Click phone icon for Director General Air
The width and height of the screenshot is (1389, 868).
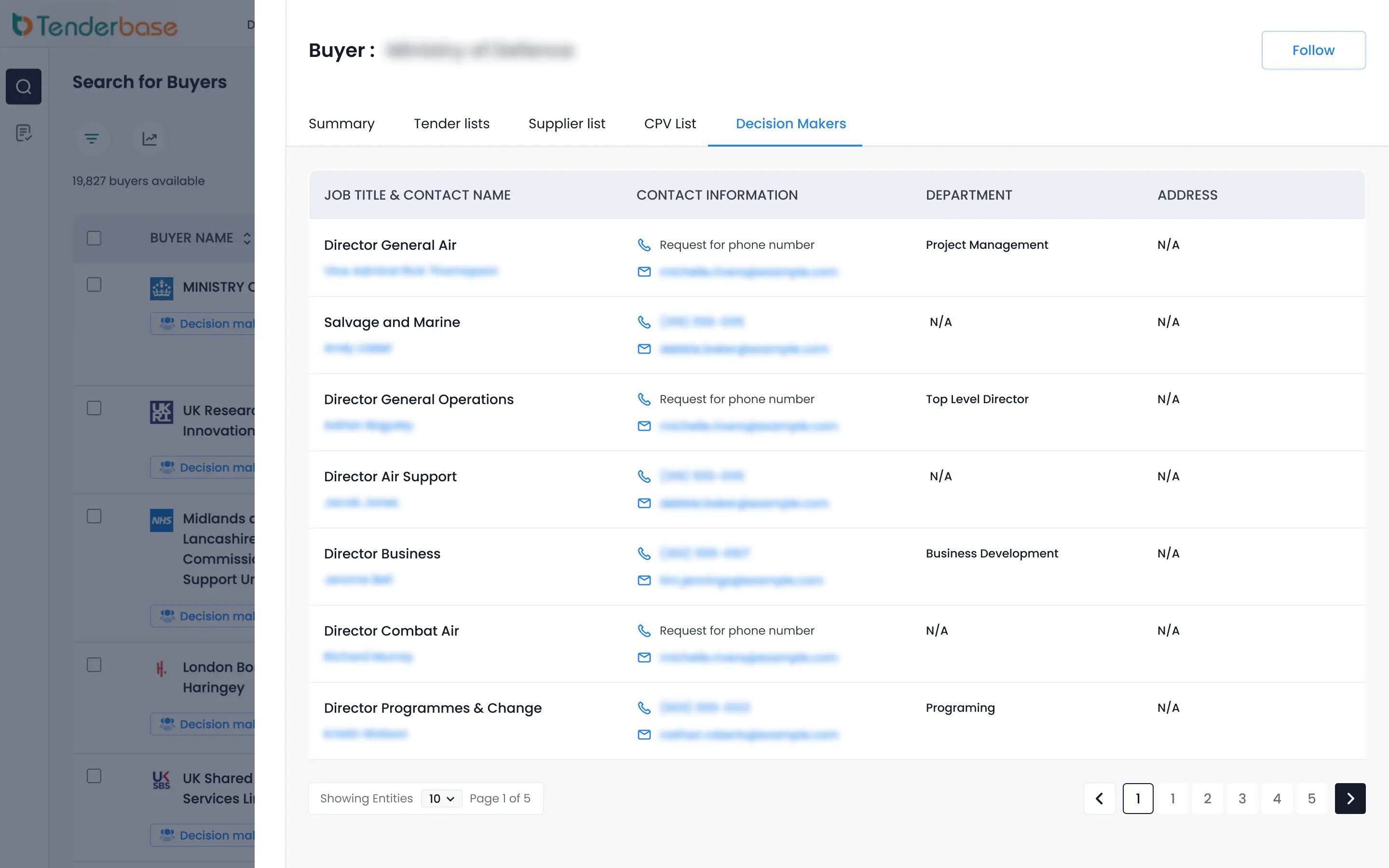[644, 245]
